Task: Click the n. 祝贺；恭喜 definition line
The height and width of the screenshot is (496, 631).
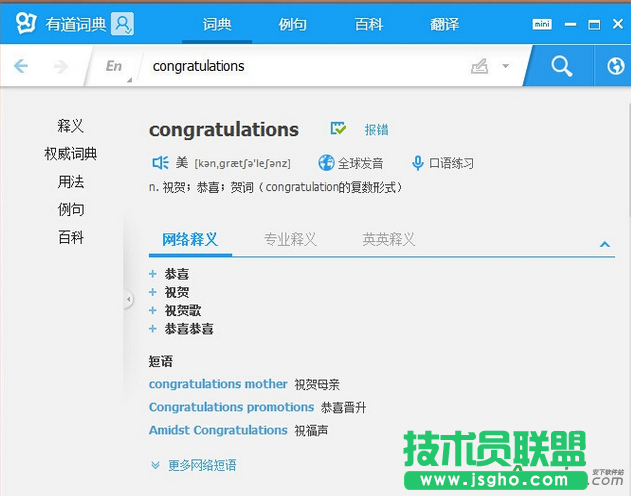Action: tap(276, 187)
